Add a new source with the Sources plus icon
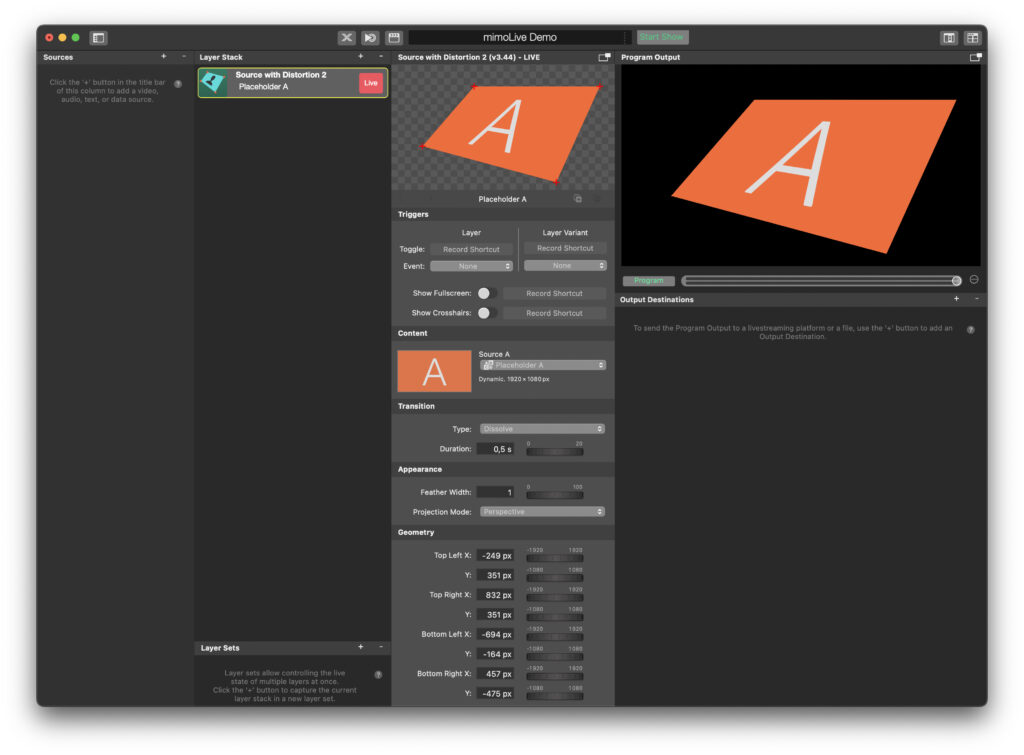The width and height of the screenshot is (1024, 755). tap(163, 57)
